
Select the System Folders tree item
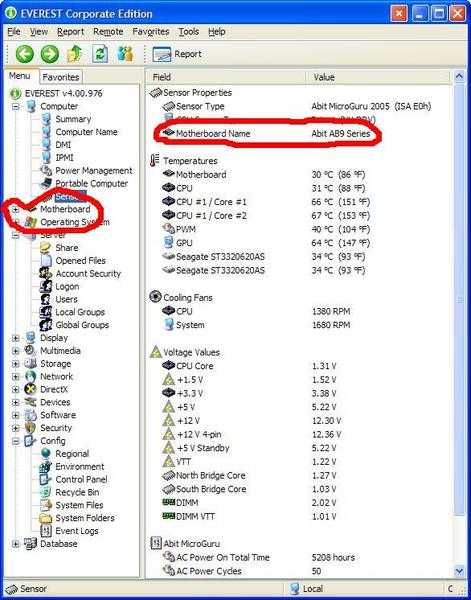point(85,518)
